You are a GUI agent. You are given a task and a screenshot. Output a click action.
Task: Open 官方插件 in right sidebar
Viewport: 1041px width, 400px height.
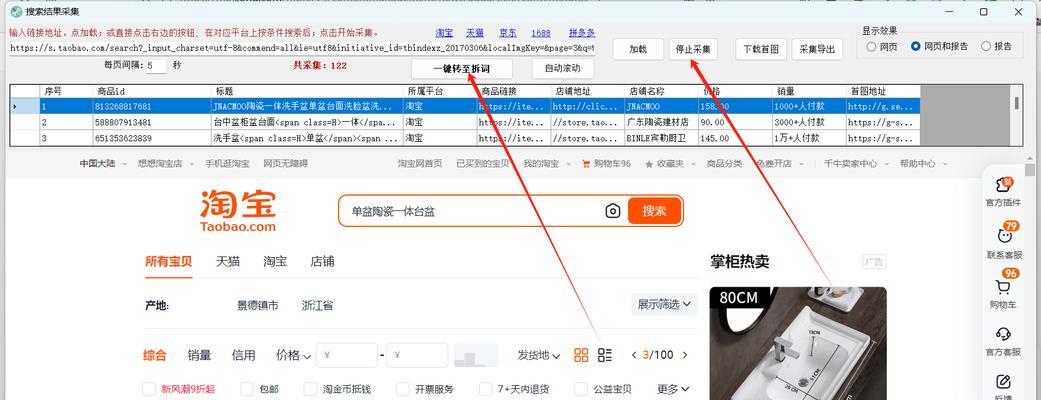point(1003,191)
